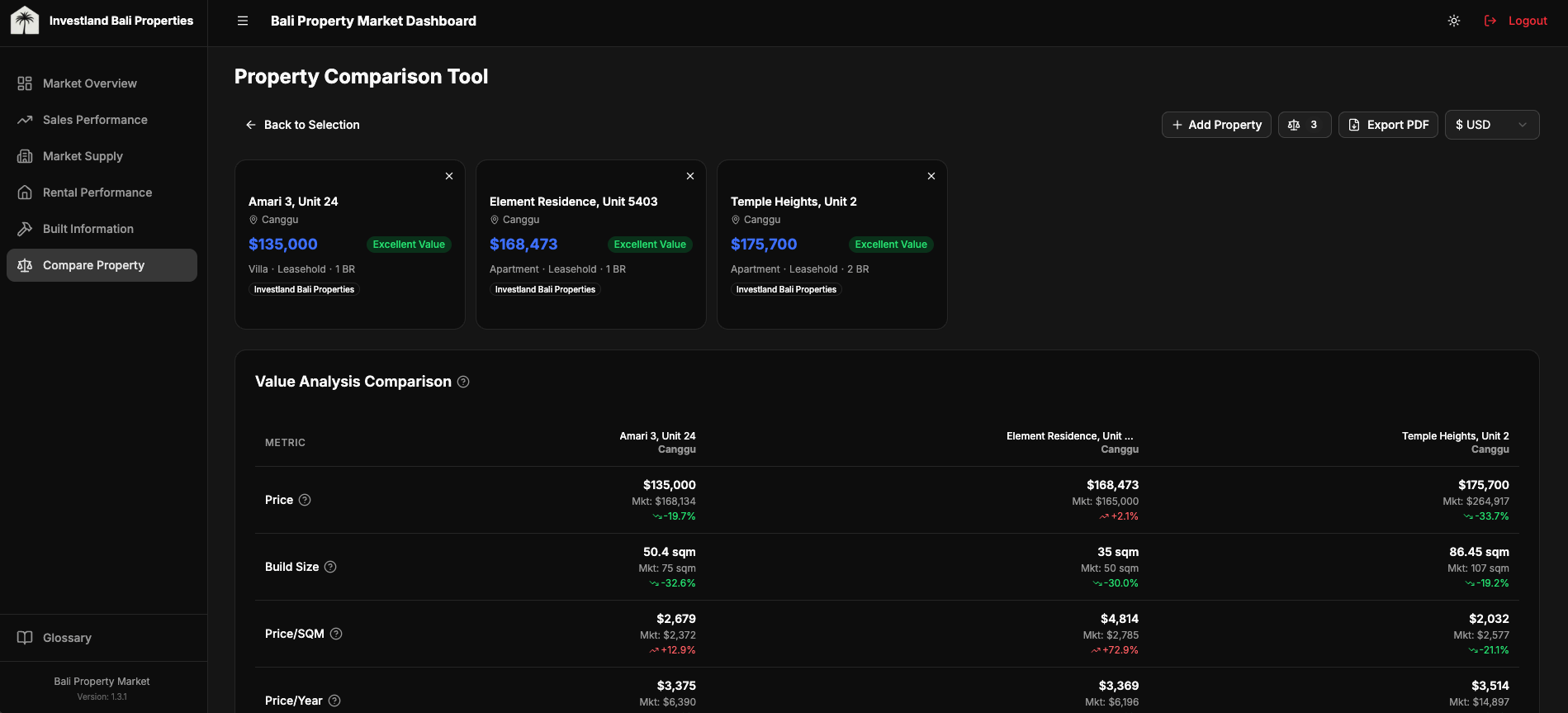The height and width of the screenshot is (713, 1568).
Task: Remove Temple Heights, Unit 2 card
Action: tap(931, 176)
